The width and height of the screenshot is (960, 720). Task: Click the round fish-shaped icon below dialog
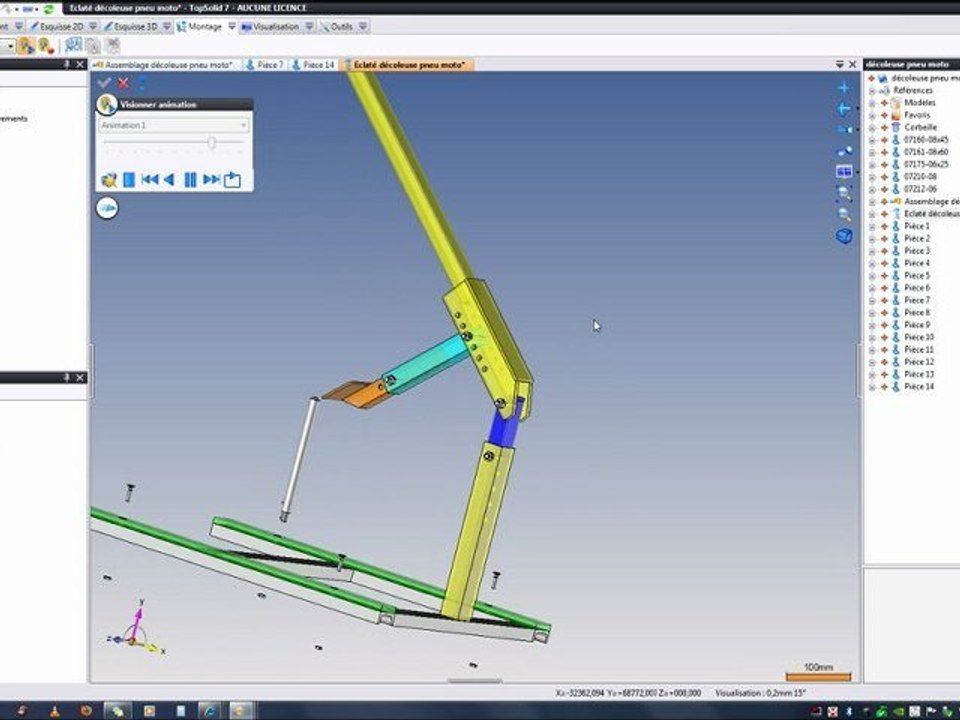[107, 208]
